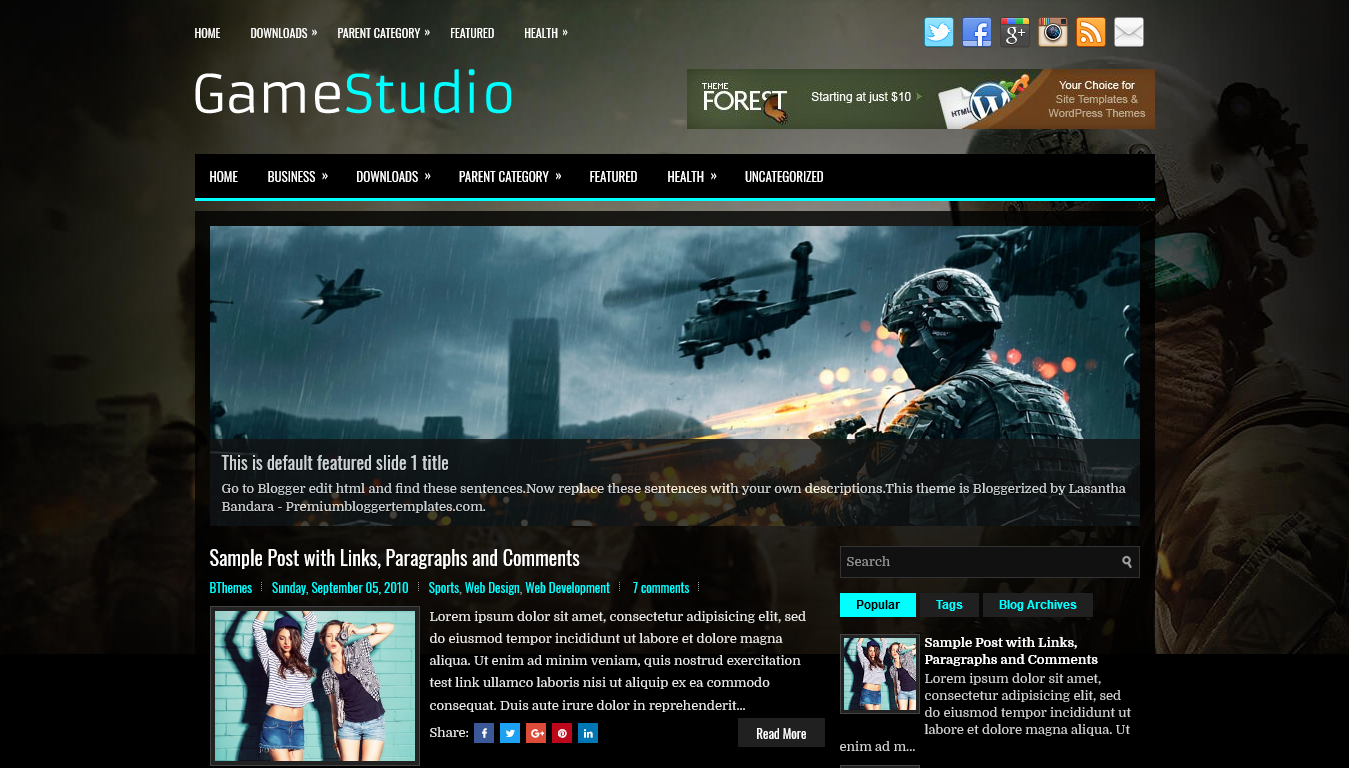Open sidebar Sample Post popular link
Screen dimensions: 1349x768
point(1011,651)
